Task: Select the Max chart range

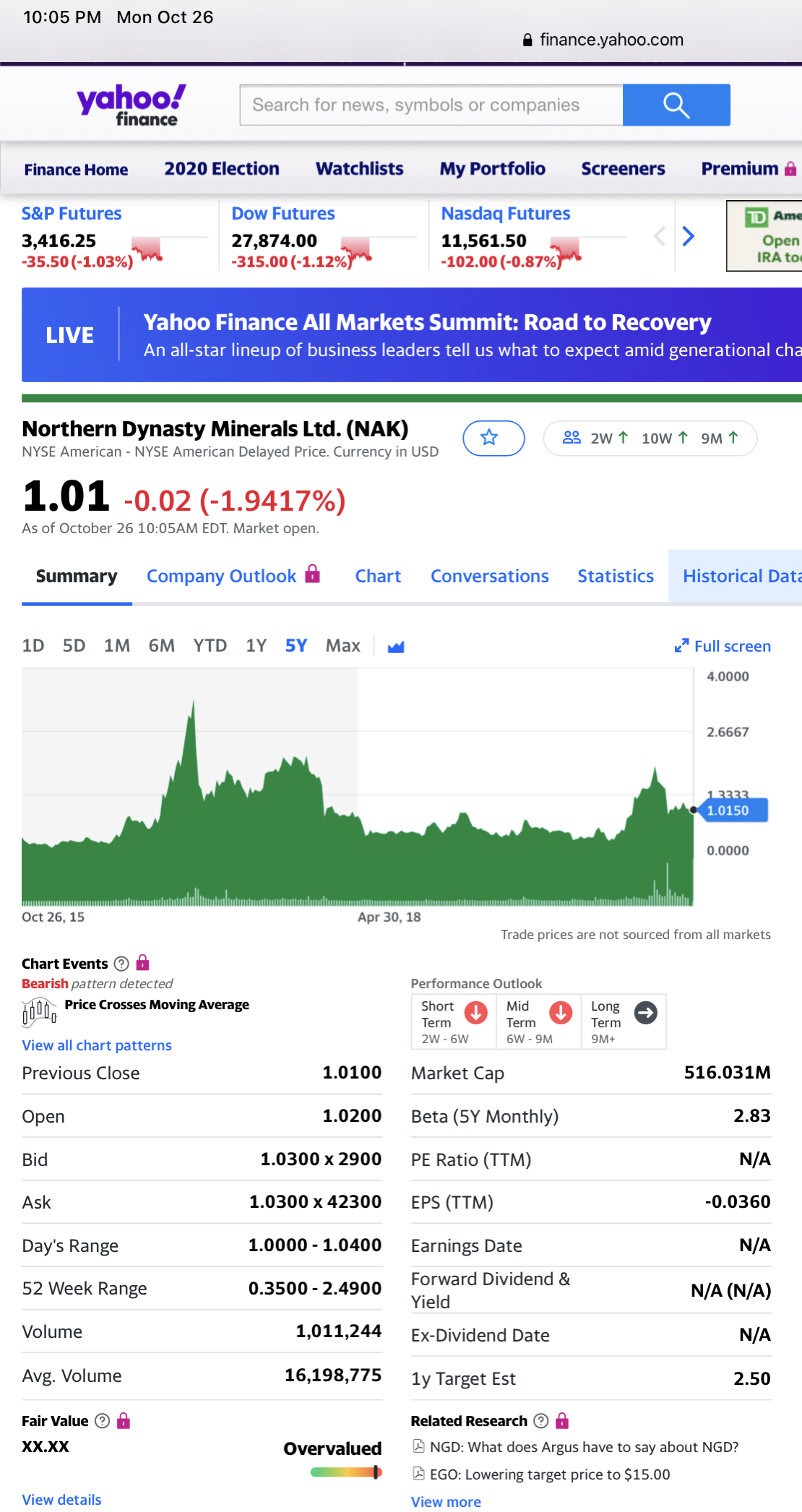Action: pos(342,646)
